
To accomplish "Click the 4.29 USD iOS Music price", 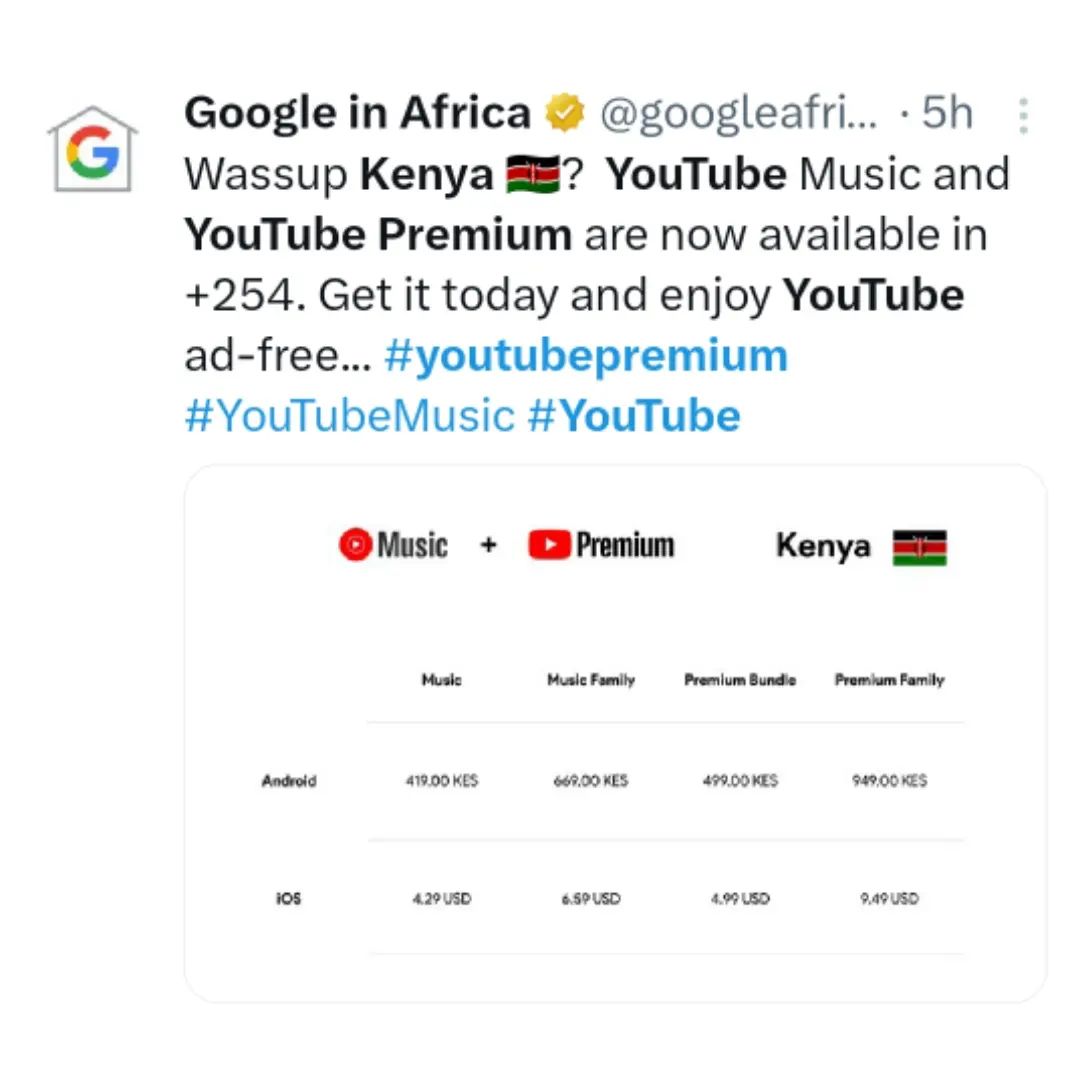I will (442, 899).
